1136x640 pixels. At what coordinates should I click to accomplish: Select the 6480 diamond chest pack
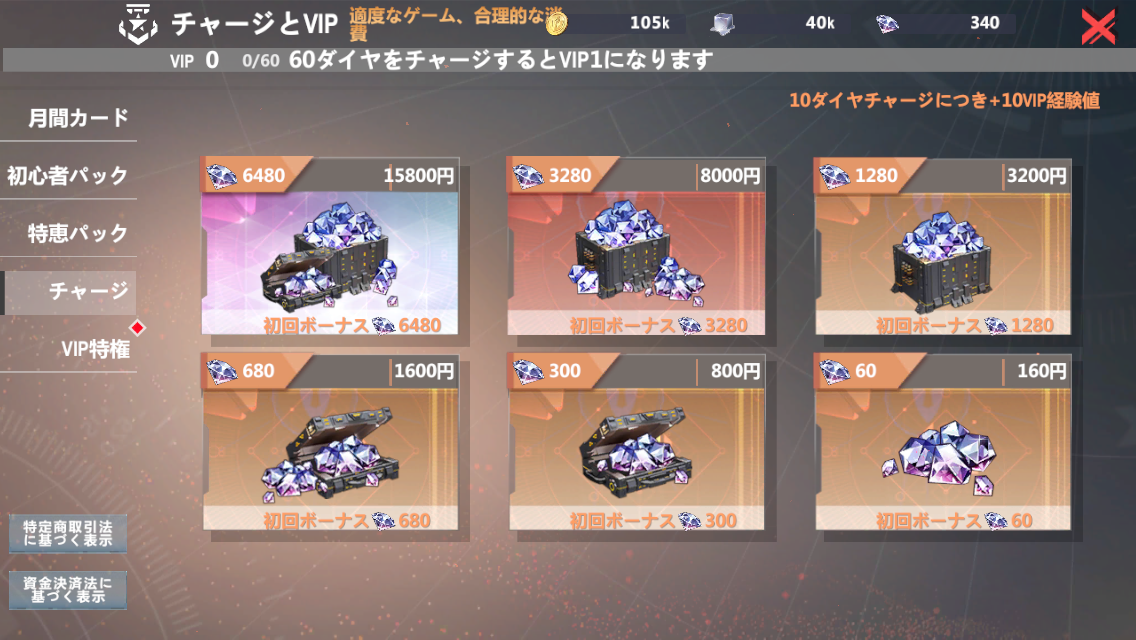[x=330, y=246]
